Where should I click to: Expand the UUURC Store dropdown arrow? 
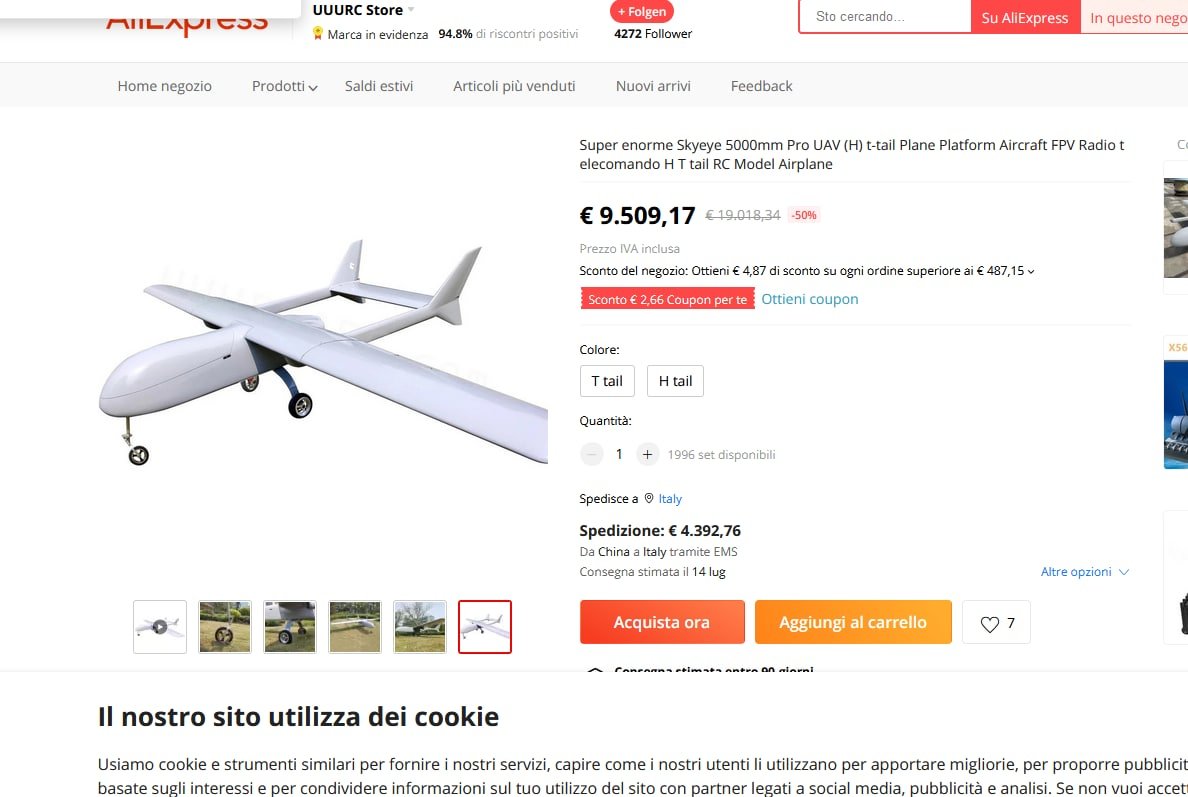point(411,10)
